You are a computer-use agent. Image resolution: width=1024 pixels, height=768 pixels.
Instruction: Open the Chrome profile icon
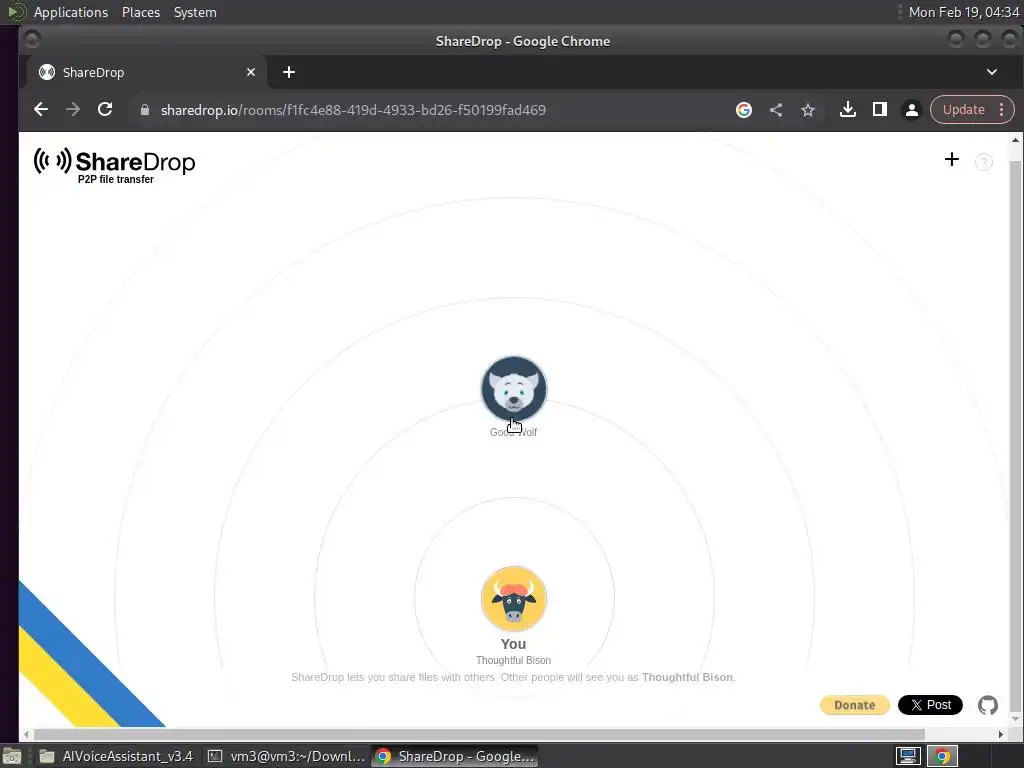coord(912,110)
